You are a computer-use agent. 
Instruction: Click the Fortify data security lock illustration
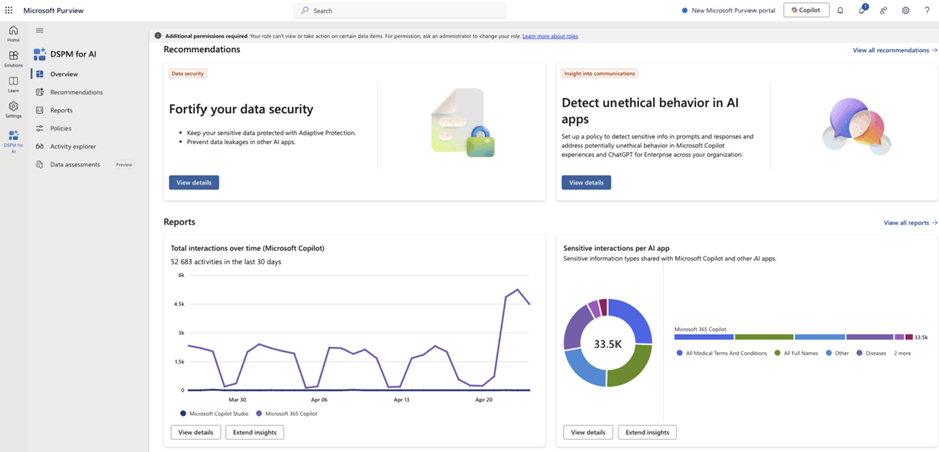(464, 123)
